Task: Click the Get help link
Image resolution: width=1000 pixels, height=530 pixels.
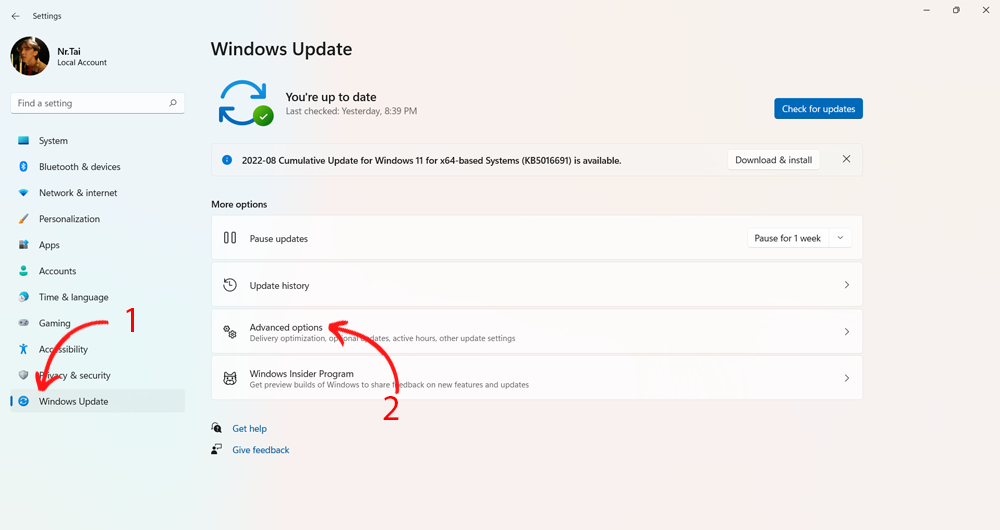Action: 249,429
